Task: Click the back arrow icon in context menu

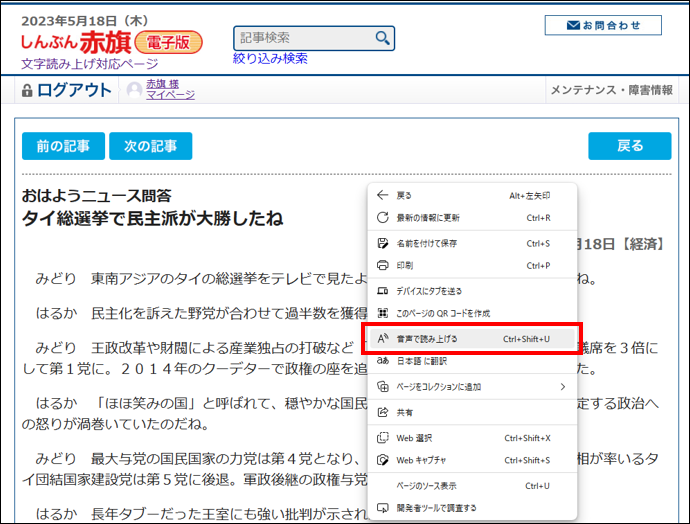Action: (383, 195)
